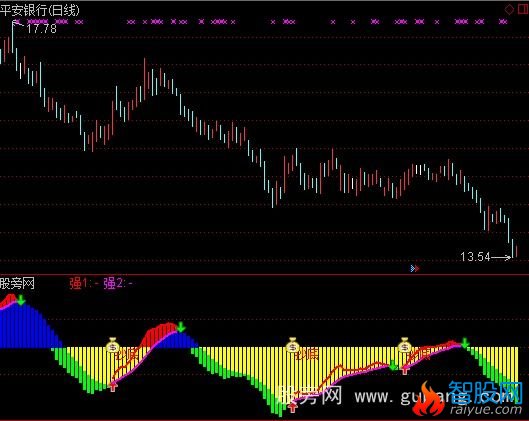Click the 股旁网 indicator name label
The height and width of the screenshot is (421, 529).
point(17,283)
